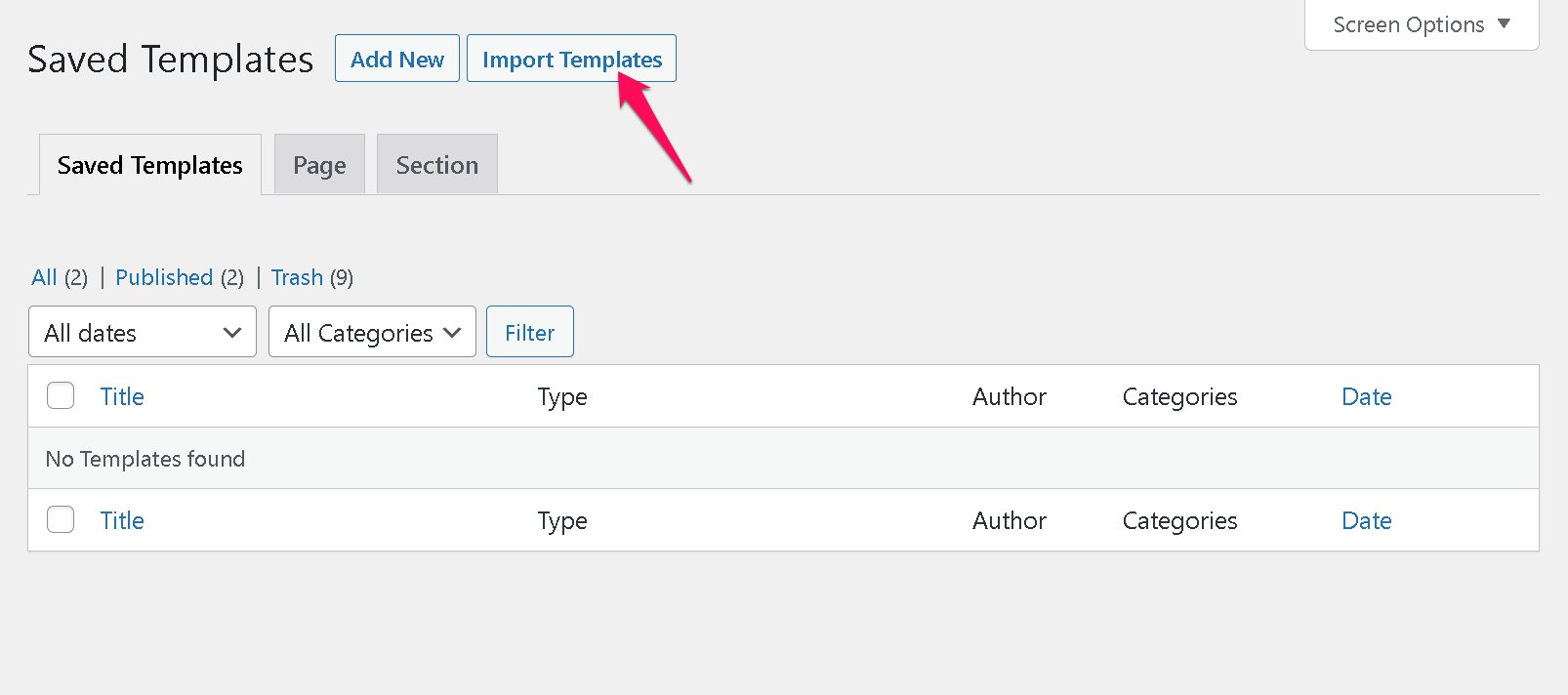Apply the Filter button

point(529,332)
